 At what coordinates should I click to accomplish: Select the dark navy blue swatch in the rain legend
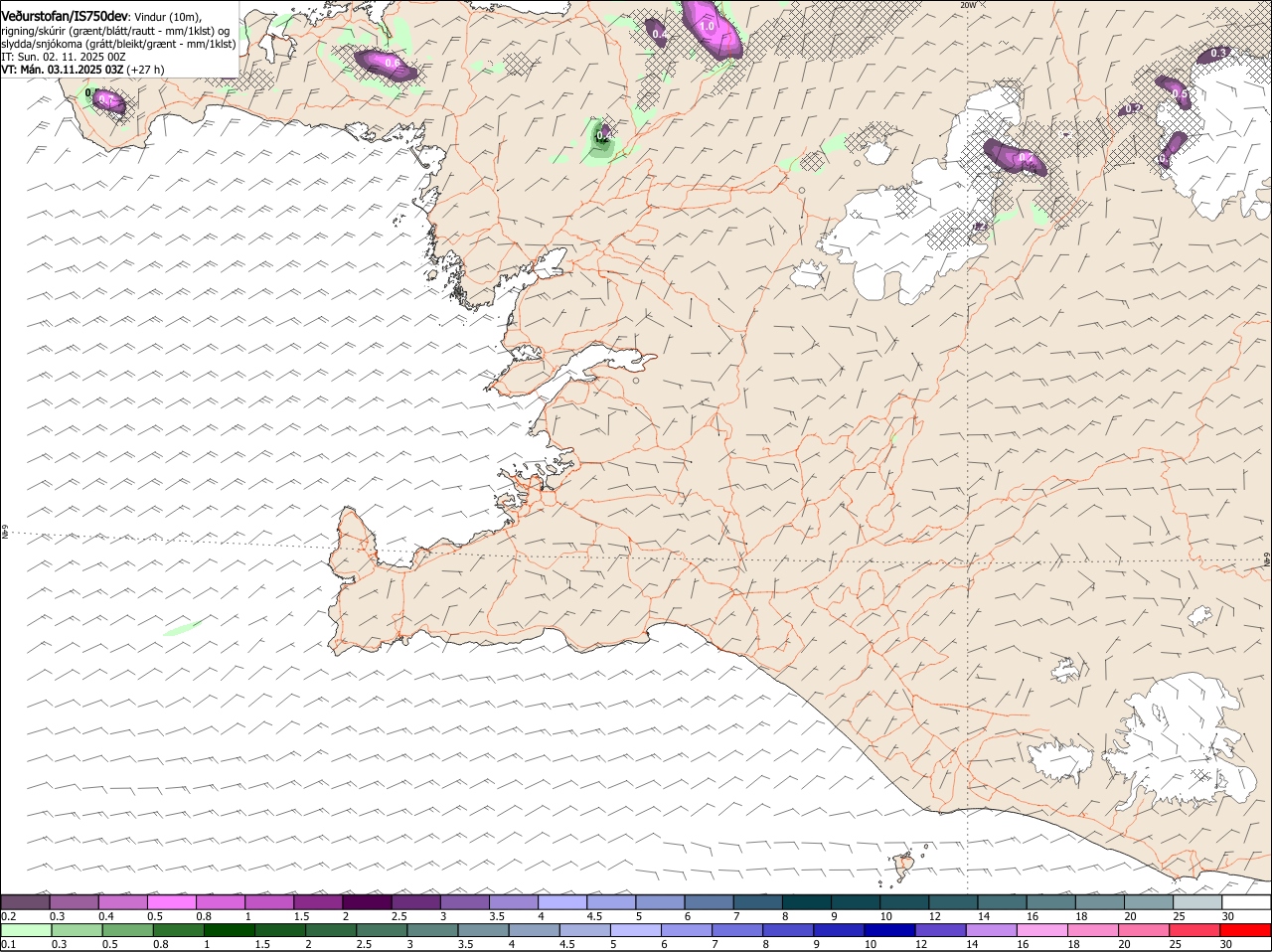point(890,930)
